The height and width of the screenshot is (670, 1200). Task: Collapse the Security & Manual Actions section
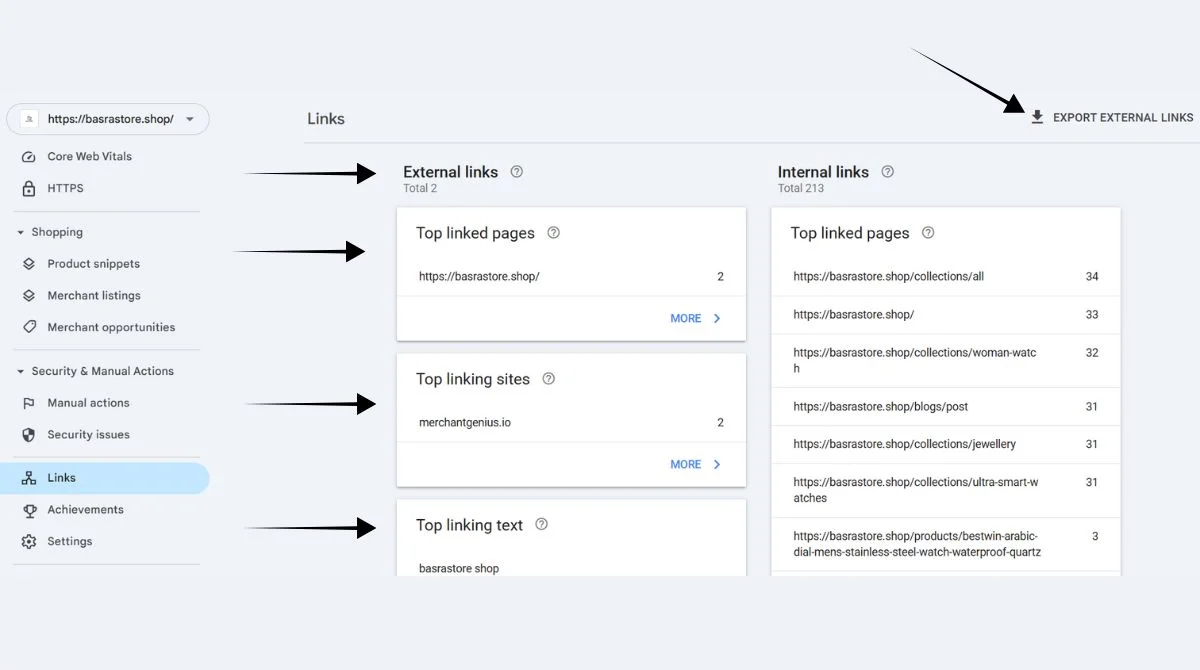(21, 371)
